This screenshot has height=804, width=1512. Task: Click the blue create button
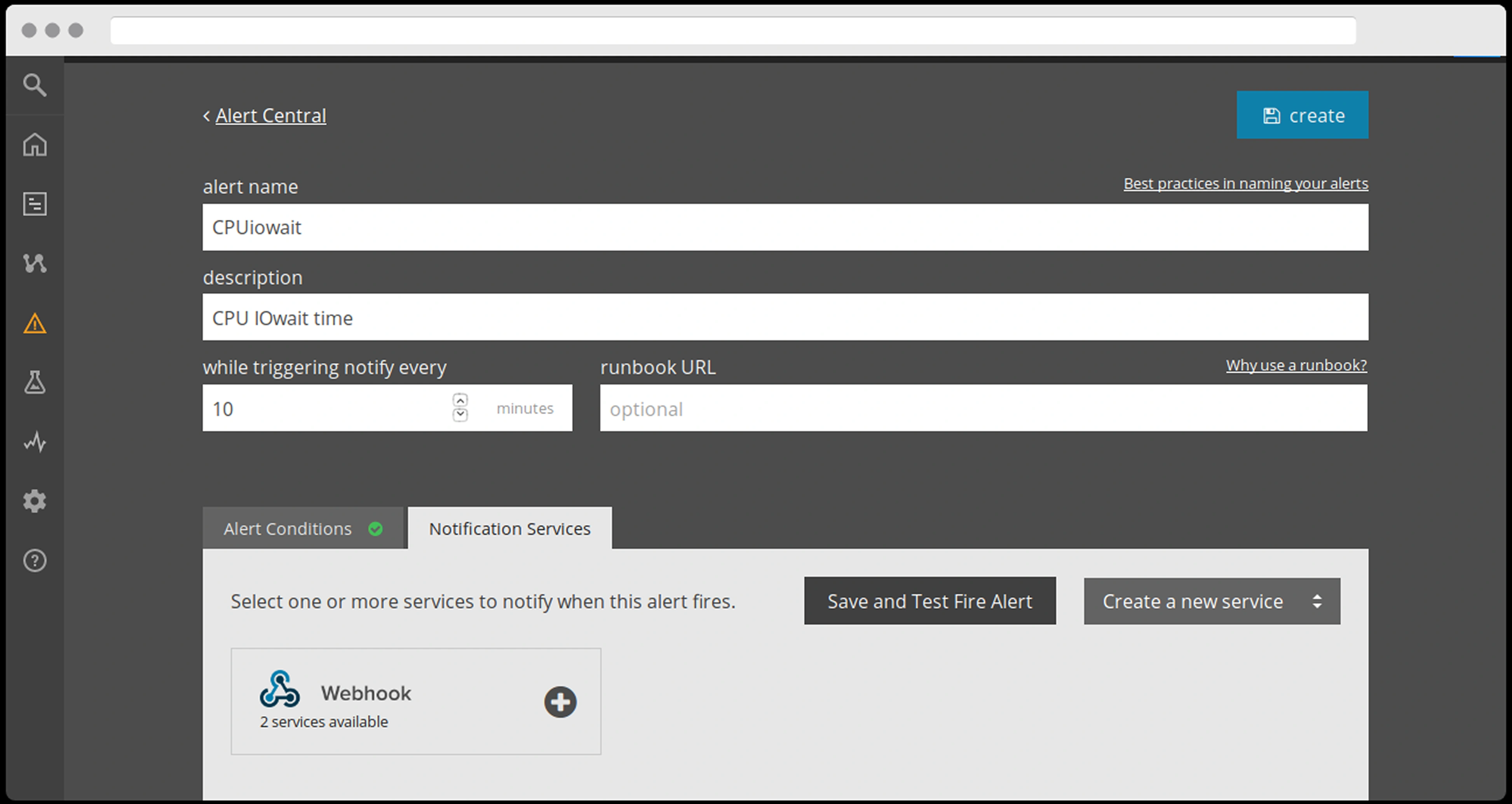(1302, 115)
